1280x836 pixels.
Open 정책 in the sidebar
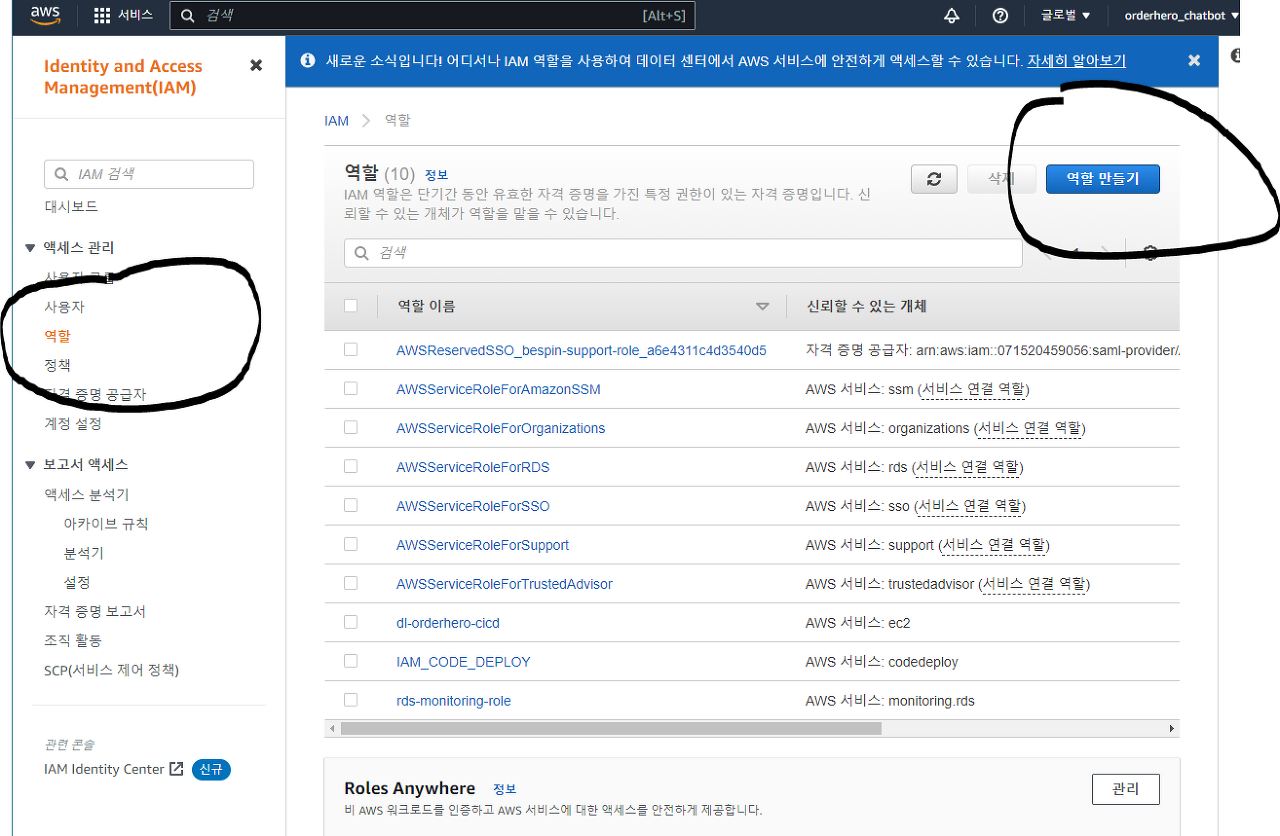[57, 365]
